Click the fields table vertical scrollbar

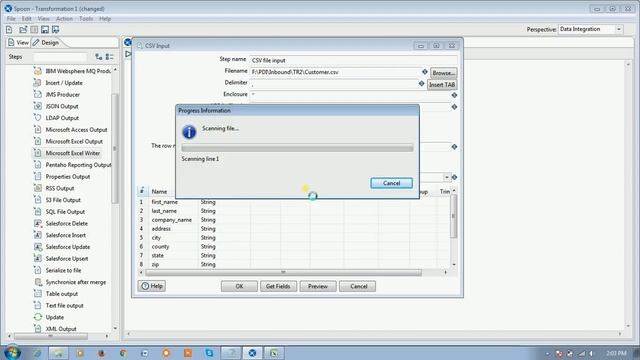453,216
